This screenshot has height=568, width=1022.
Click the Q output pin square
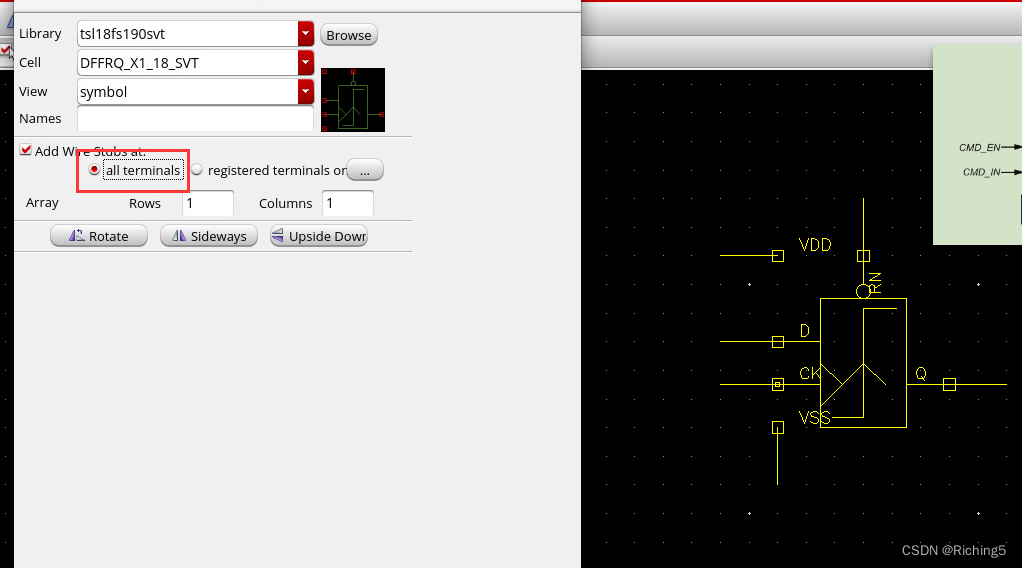click(950, 385)
